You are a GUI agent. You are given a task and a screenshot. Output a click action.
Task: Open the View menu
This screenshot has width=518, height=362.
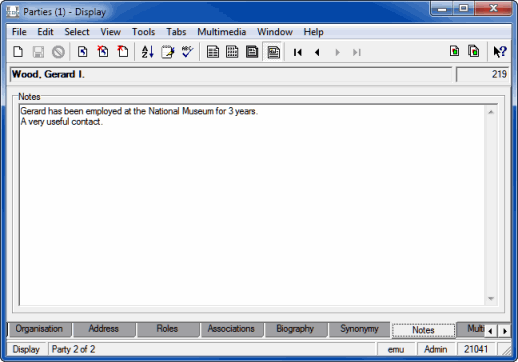coord(111,32)
